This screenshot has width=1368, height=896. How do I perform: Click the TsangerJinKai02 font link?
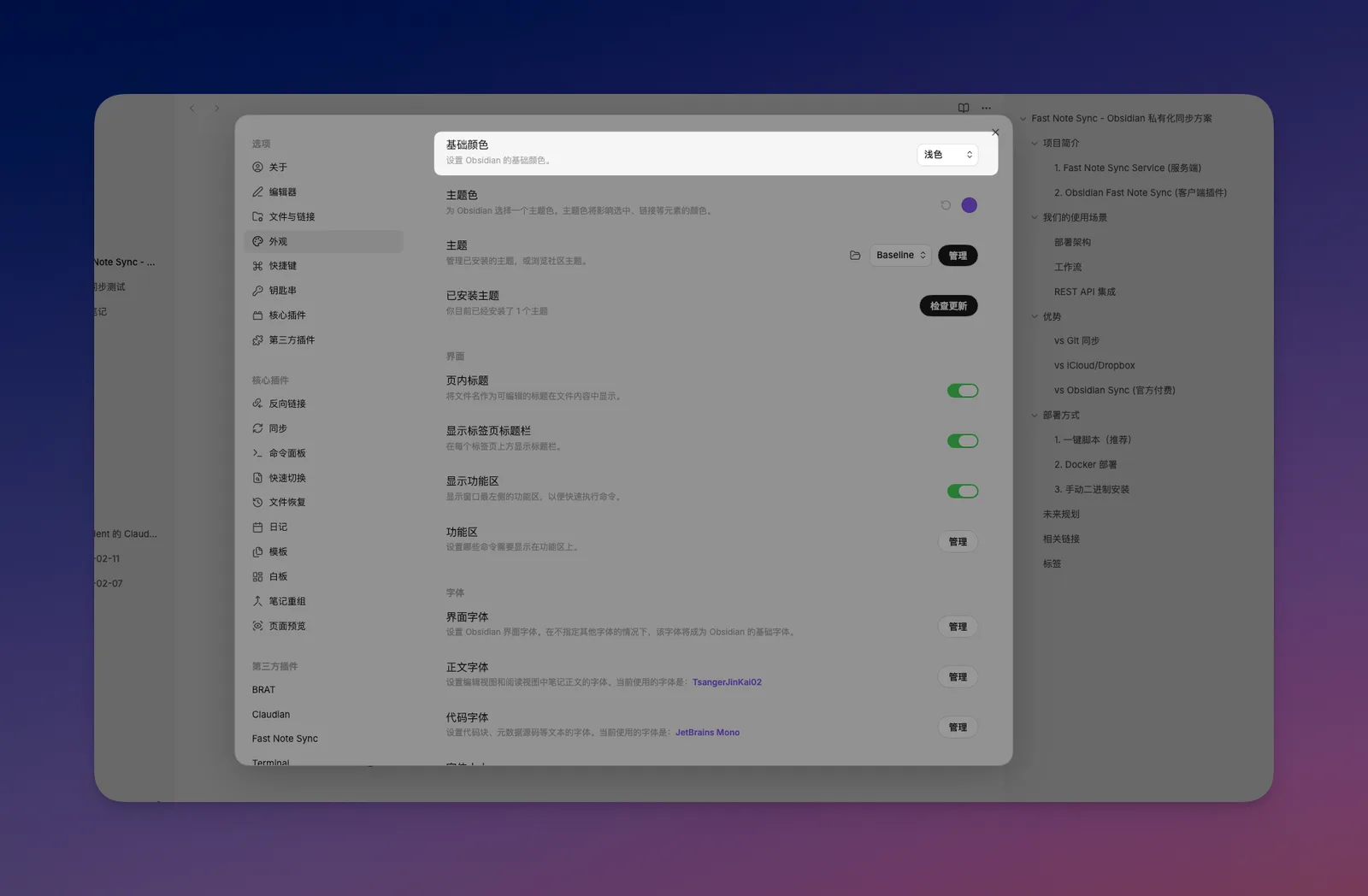[727, 682]
